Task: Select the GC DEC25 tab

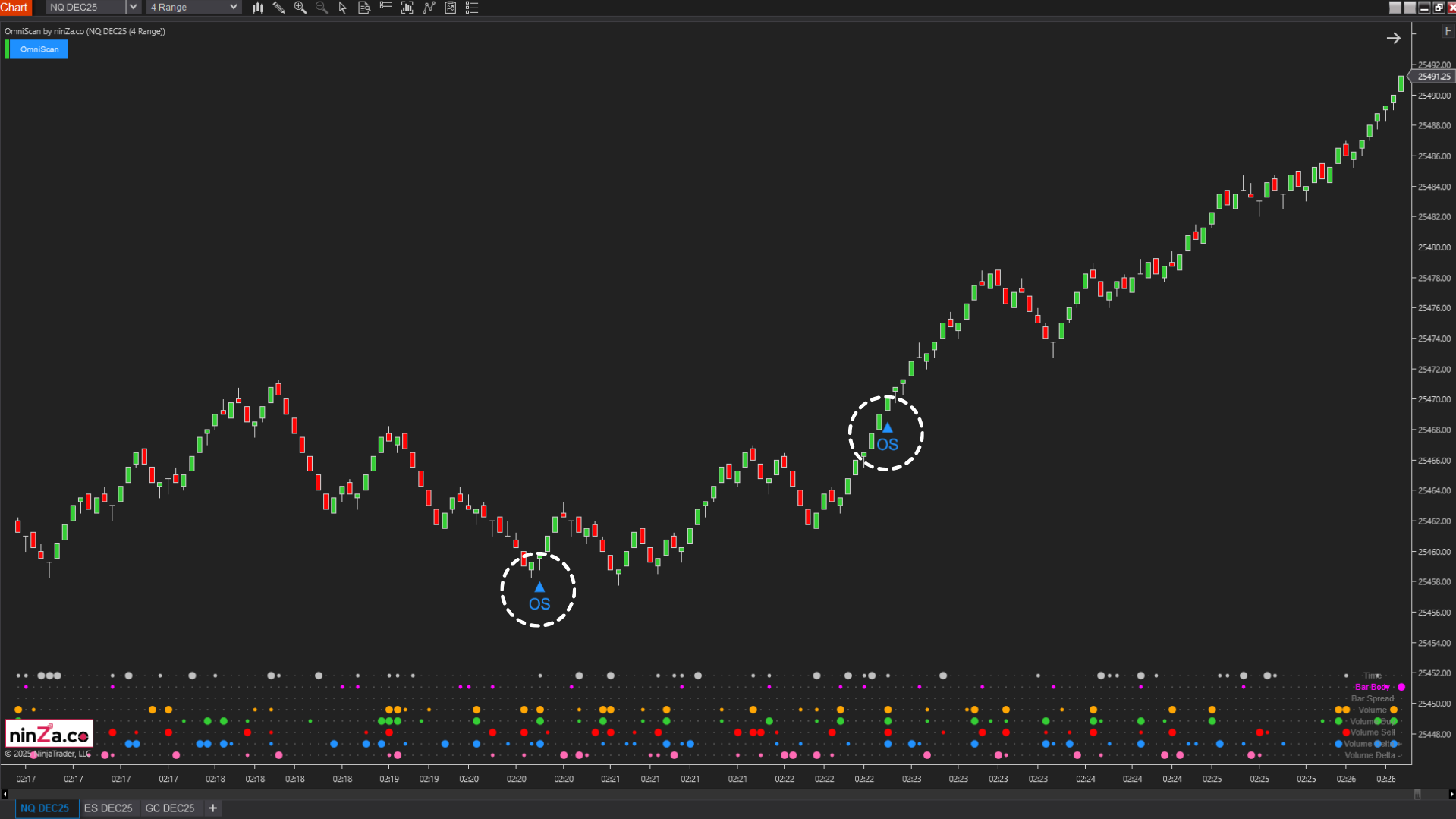Action: 169,808
